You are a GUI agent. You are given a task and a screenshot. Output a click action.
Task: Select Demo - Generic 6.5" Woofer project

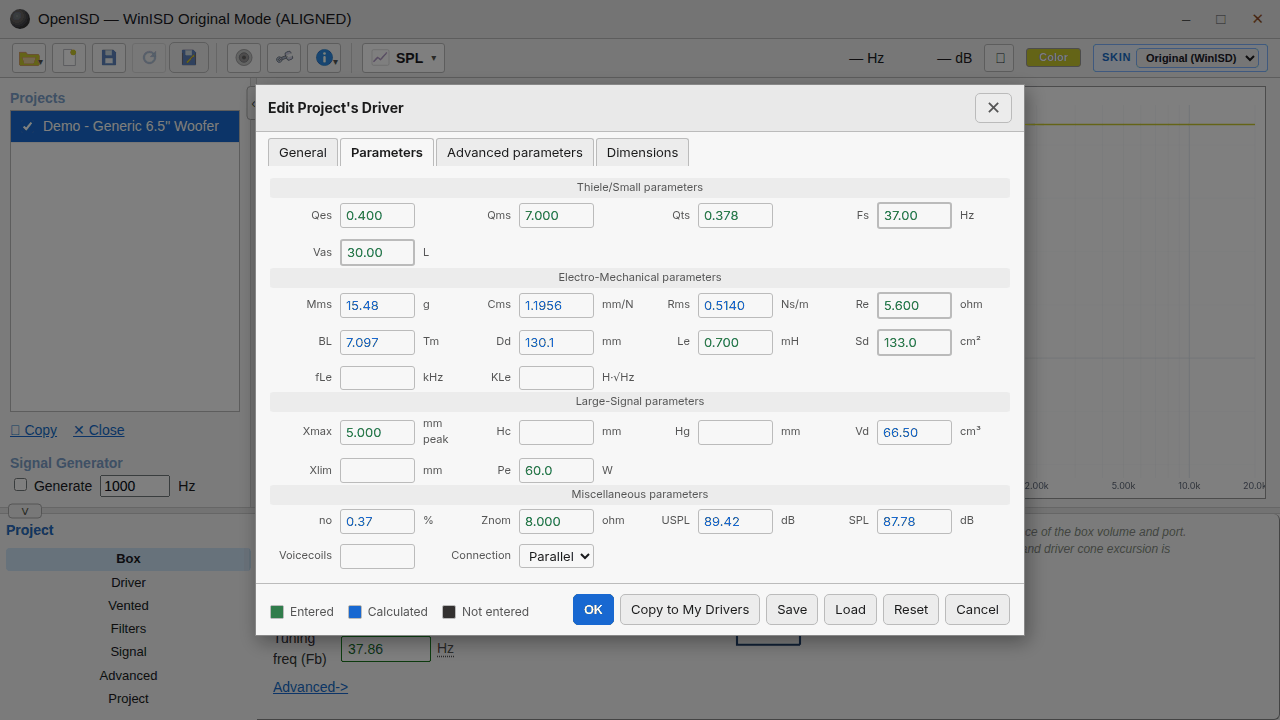[x=125, y=126]
